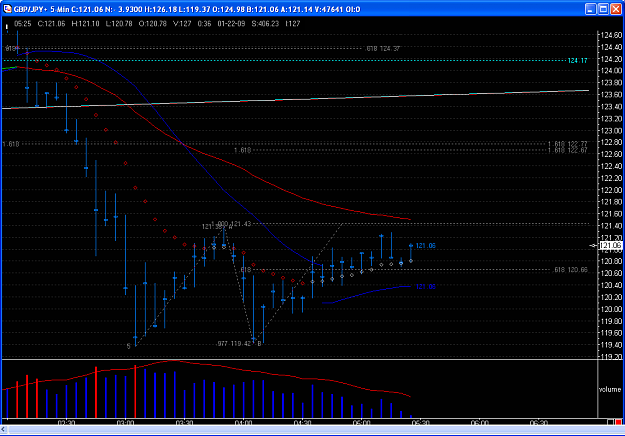Viewport: 625px width, 436px height.
Task: Click the value S:406.23
Action: click(x=265, y=24)
